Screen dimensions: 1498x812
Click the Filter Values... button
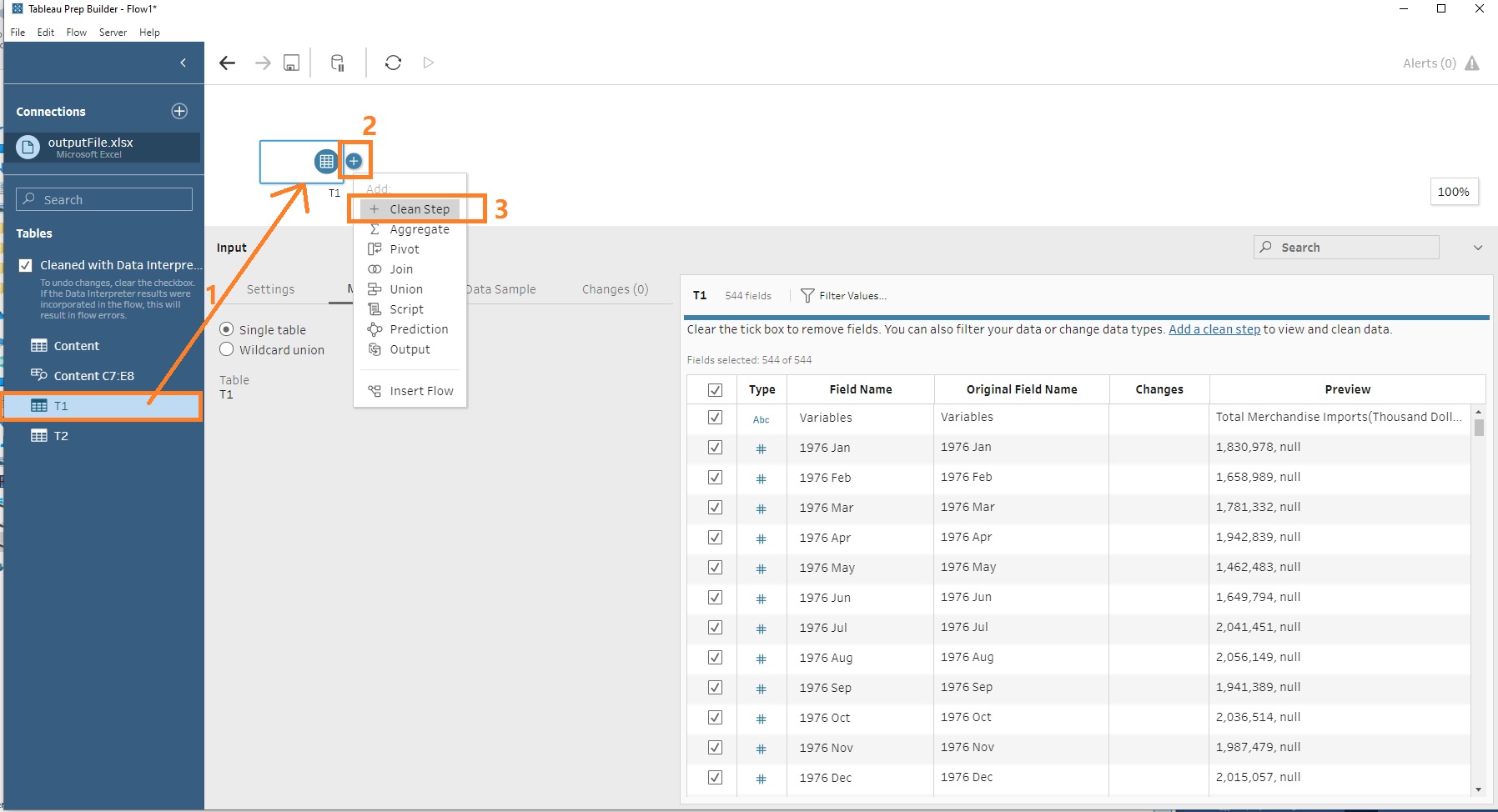(843, 296)
